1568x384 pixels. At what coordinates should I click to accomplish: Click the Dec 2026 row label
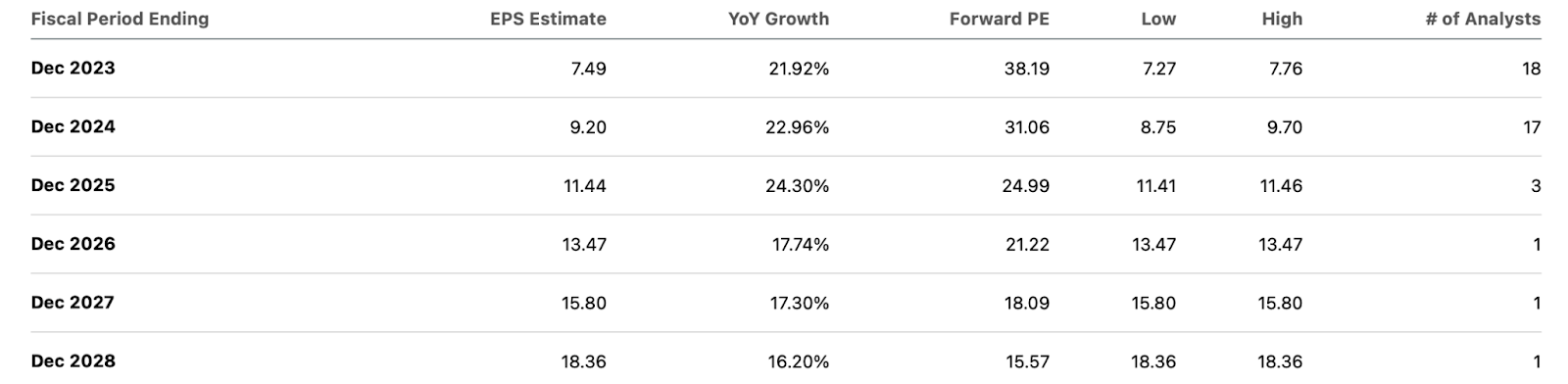[x=73, y=244]
